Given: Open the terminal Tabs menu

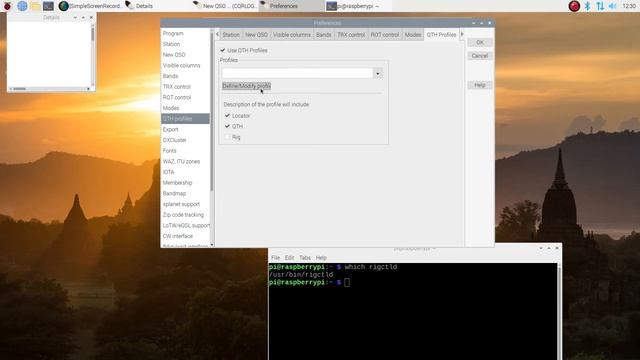Looking at the screenshot, I should coord(305,258).
